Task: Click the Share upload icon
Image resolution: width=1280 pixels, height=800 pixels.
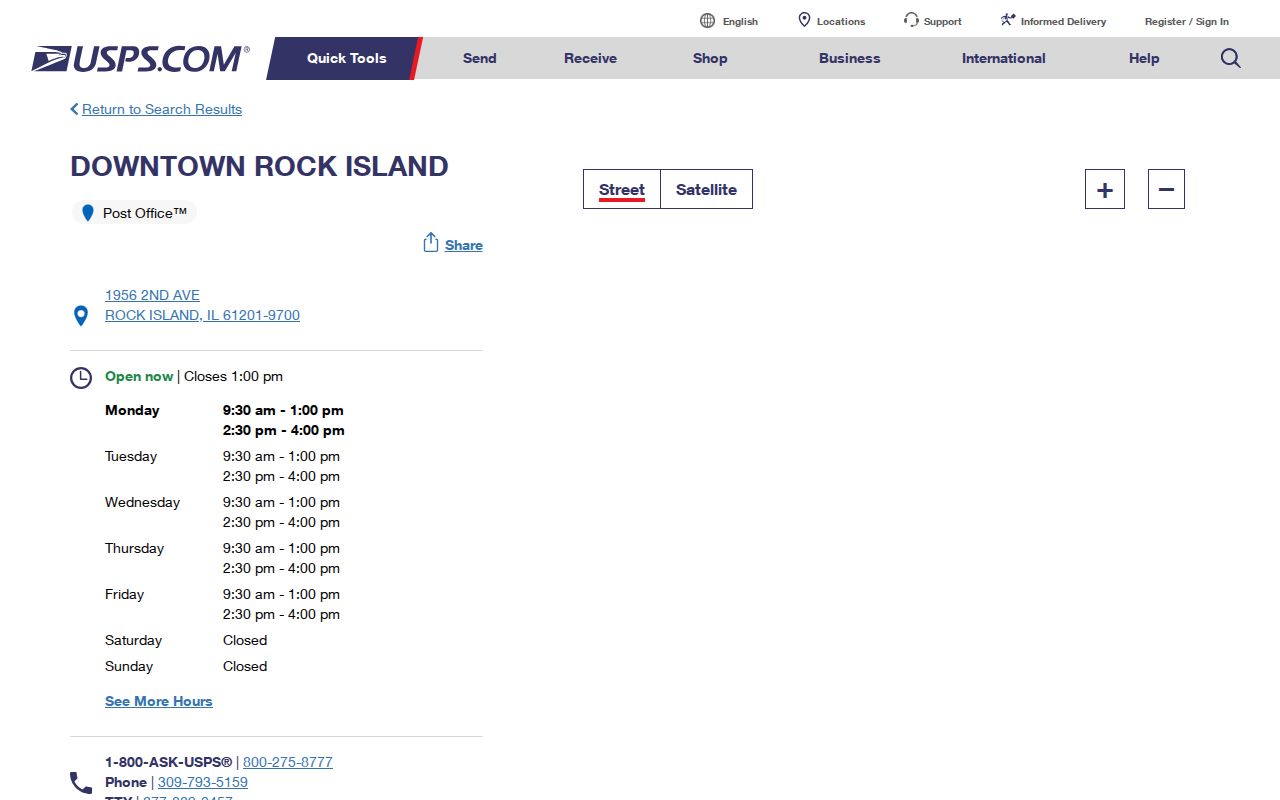Action: 431,243
